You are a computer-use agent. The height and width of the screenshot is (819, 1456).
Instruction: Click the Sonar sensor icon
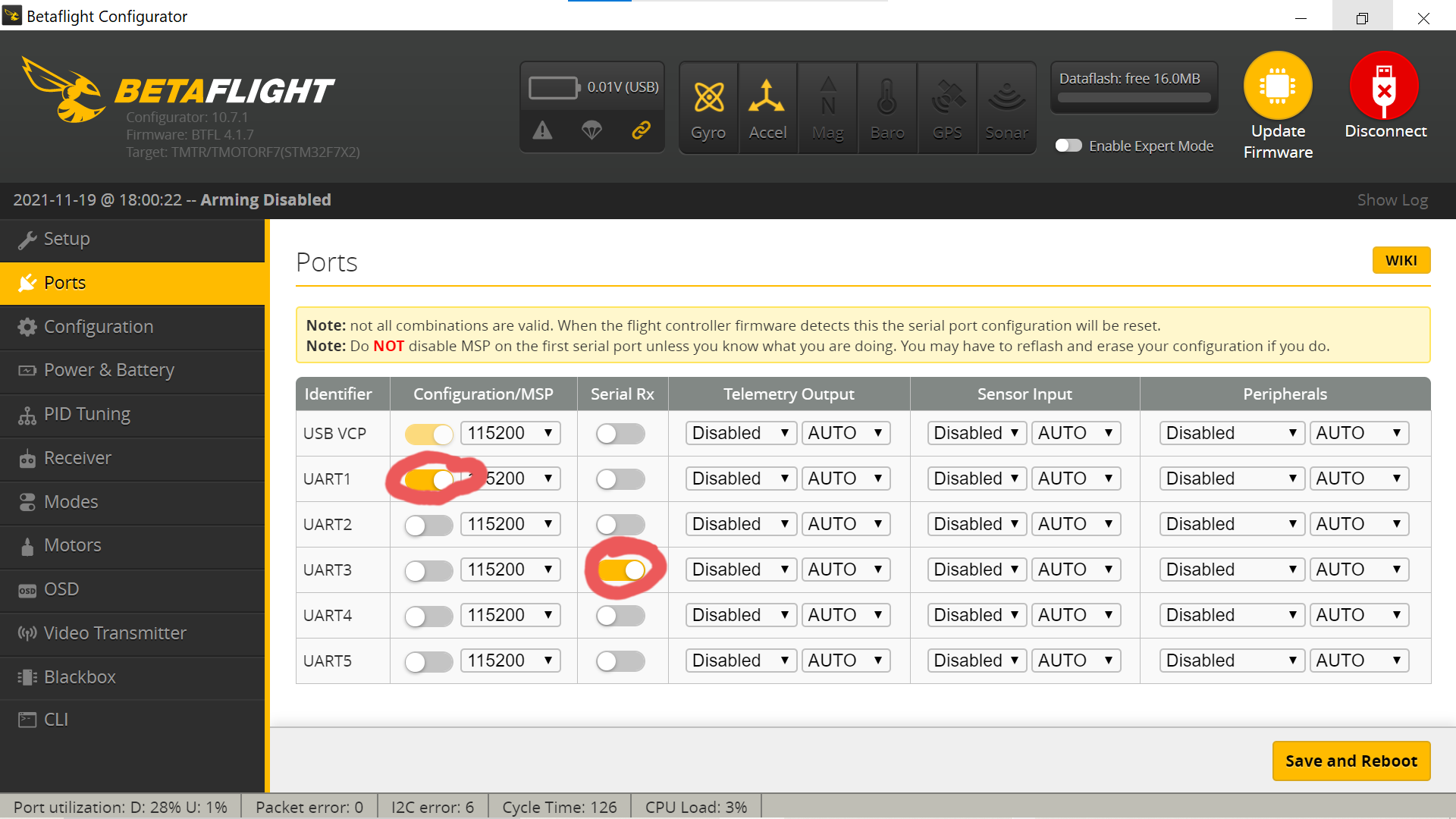(x=1007, y=97)
